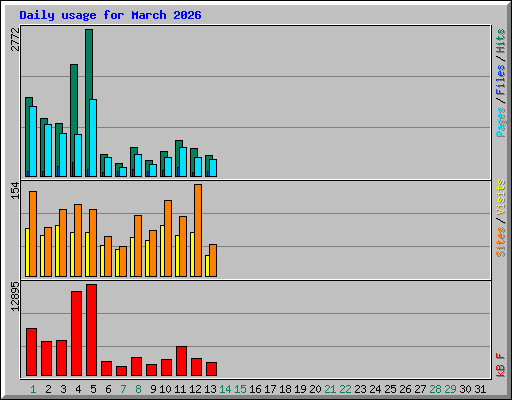This screenshot has width=512, height=400.
Task: Click day 14 on the x-axis
Action: (x=225, y=389)
